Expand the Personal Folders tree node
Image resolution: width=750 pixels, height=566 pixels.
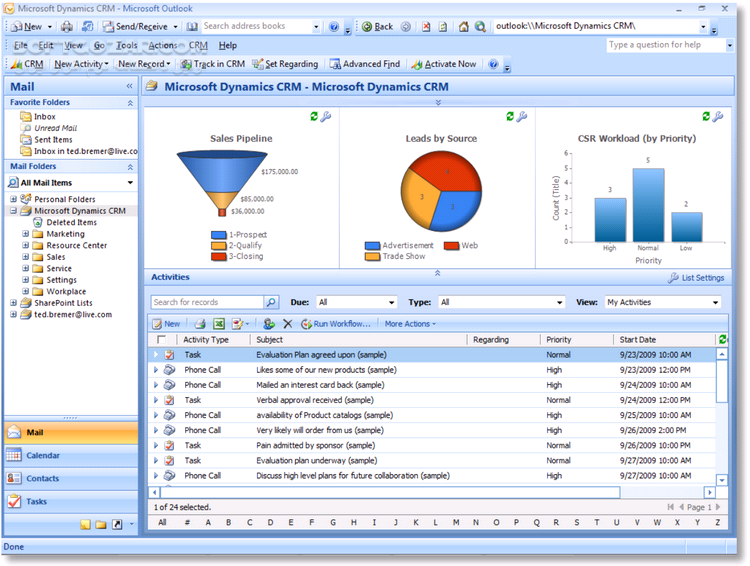[13, 199]
